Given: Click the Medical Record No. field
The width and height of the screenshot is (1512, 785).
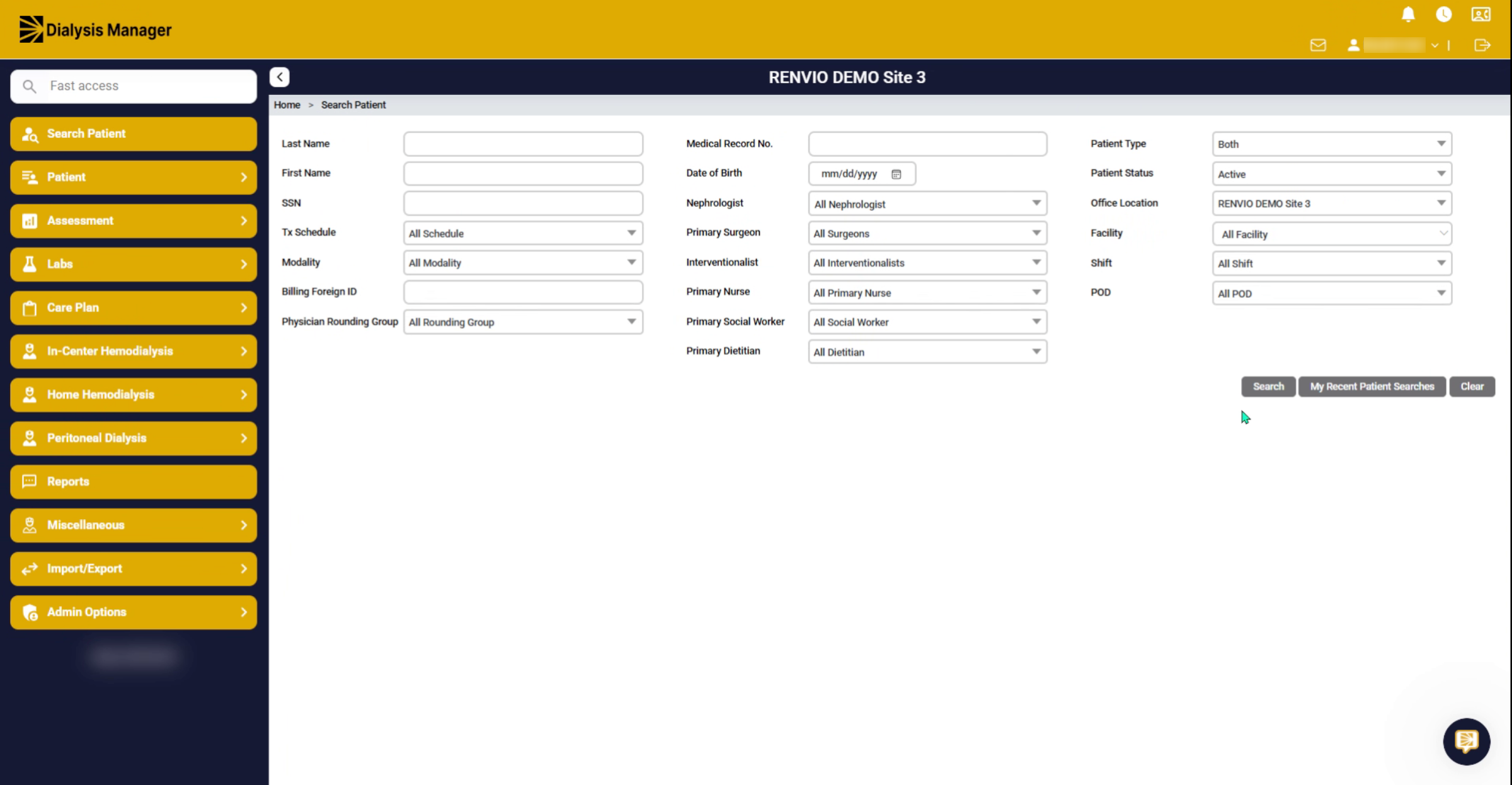Looking at the screenshot, I should pyautogui.click(x=927, y=144).
